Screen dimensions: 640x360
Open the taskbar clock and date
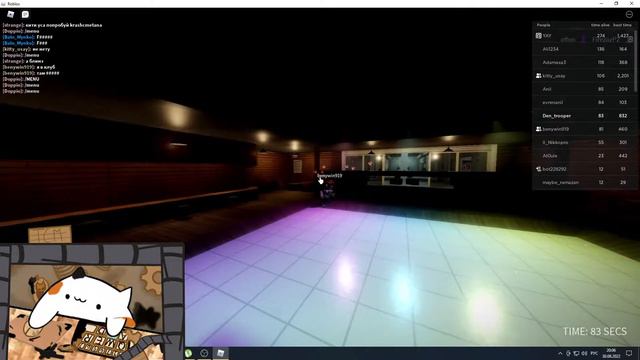point(611,353)
